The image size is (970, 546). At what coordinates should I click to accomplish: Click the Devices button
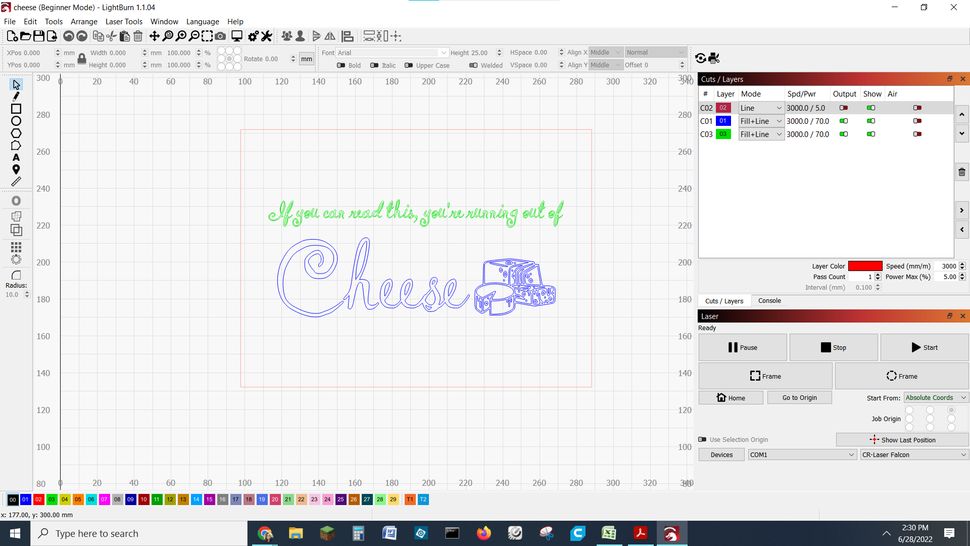click(x=721, y=455)
